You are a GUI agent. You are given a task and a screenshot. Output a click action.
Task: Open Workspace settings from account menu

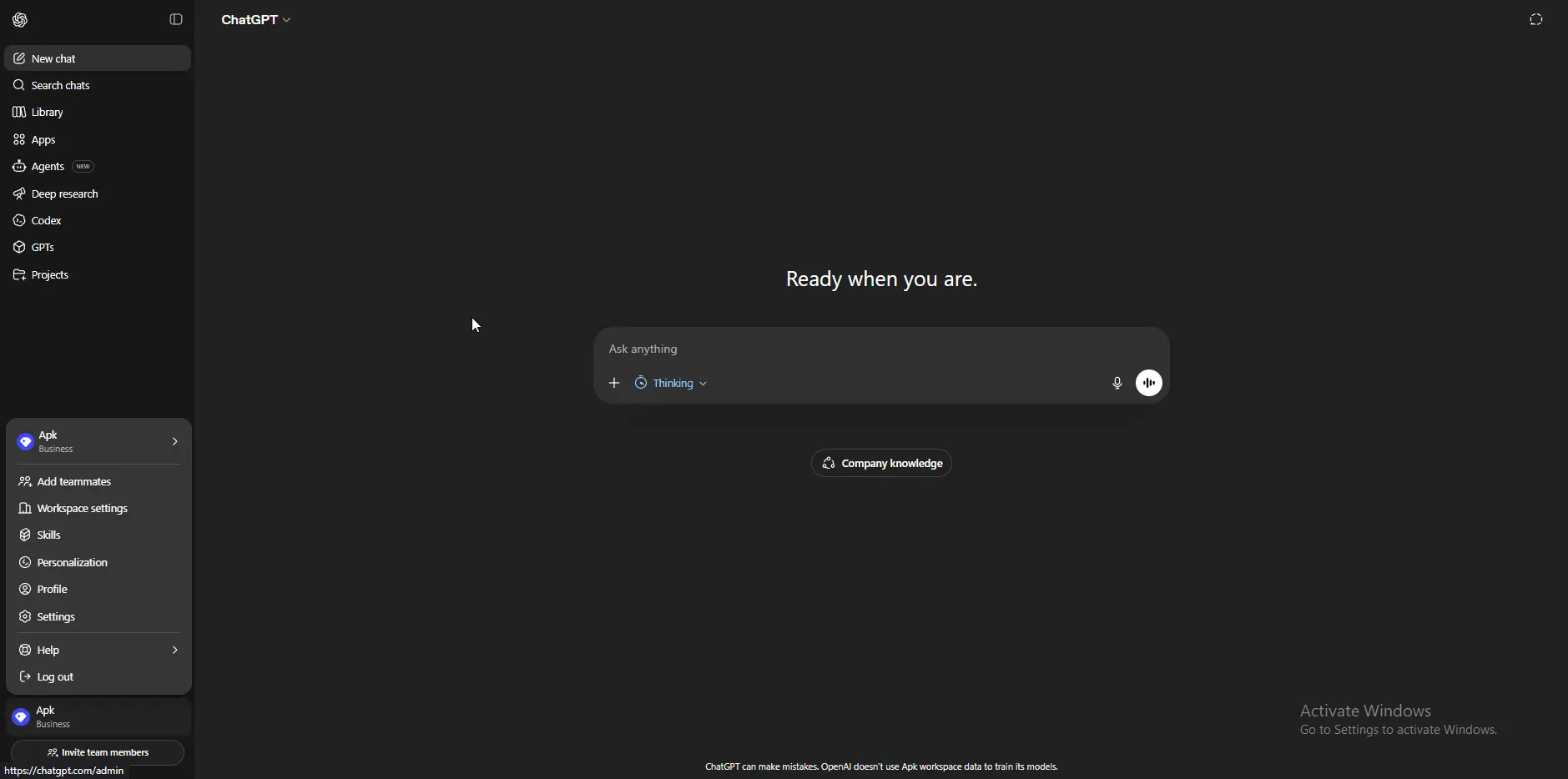click(x=98, y=508)
